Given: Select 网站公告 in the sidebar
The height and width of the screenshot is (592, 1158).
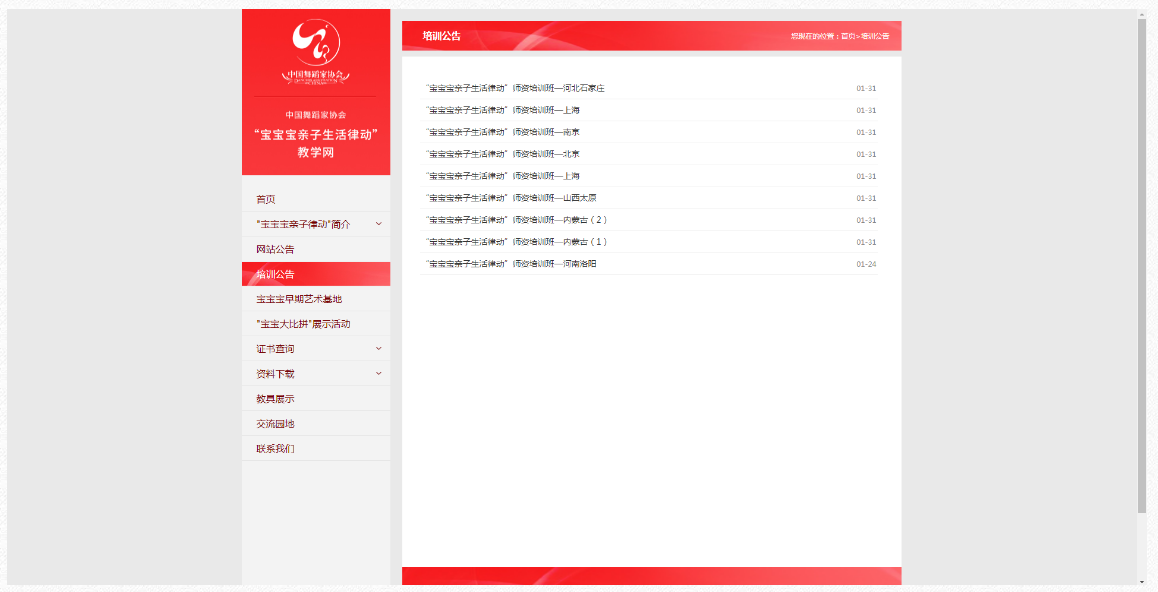Looking at the screenshot, I should (275, 249).
